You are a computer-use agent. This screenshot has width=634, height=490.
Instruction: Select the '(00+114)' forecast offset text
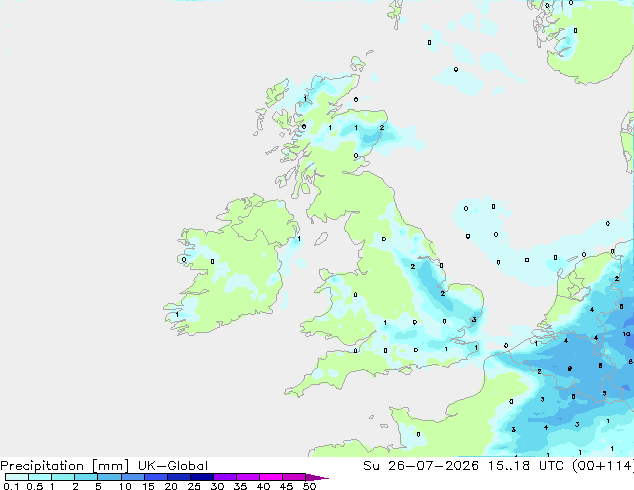point(603,466)
